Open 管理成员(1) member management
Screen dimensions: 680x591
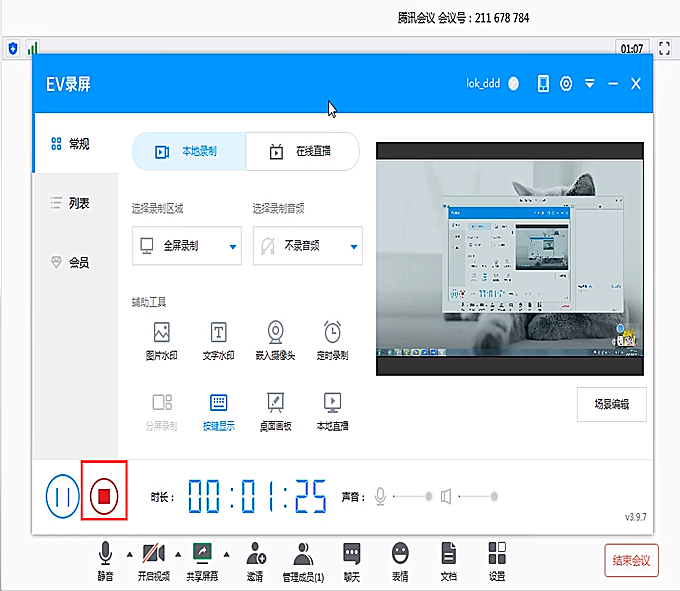303,562
